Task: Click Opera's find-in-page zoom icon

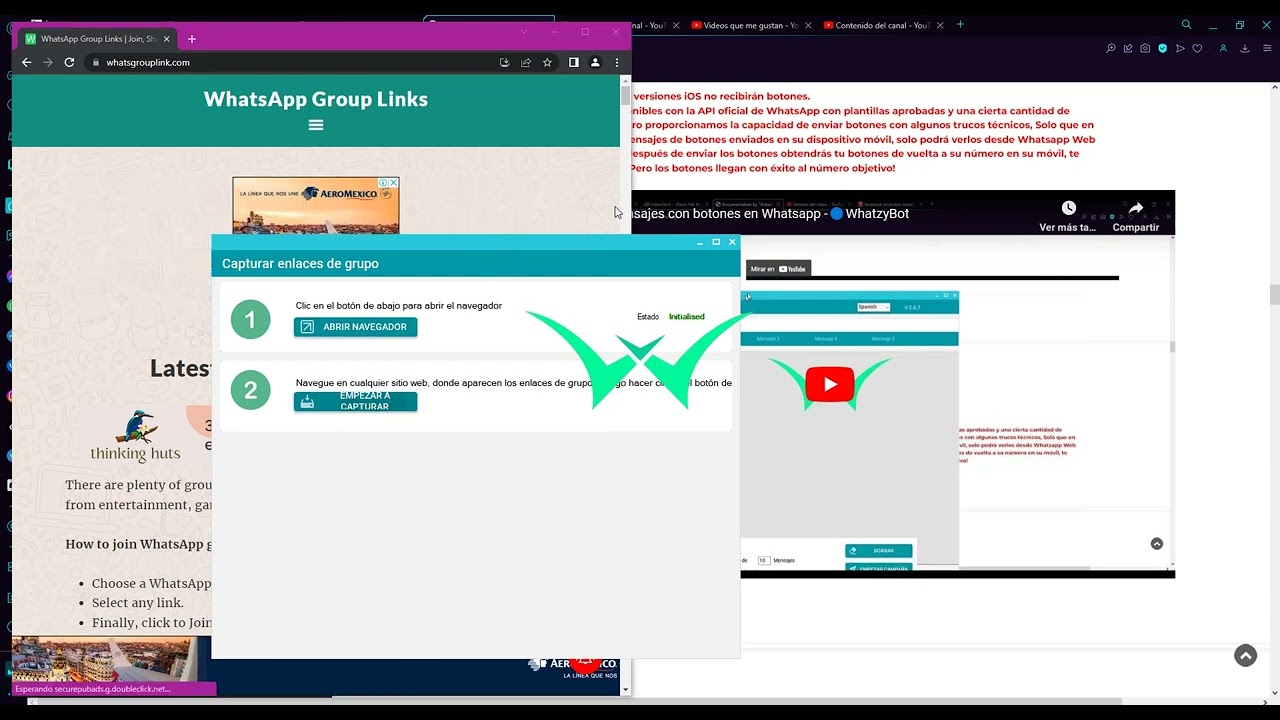Action: [x=1111, y=48]
